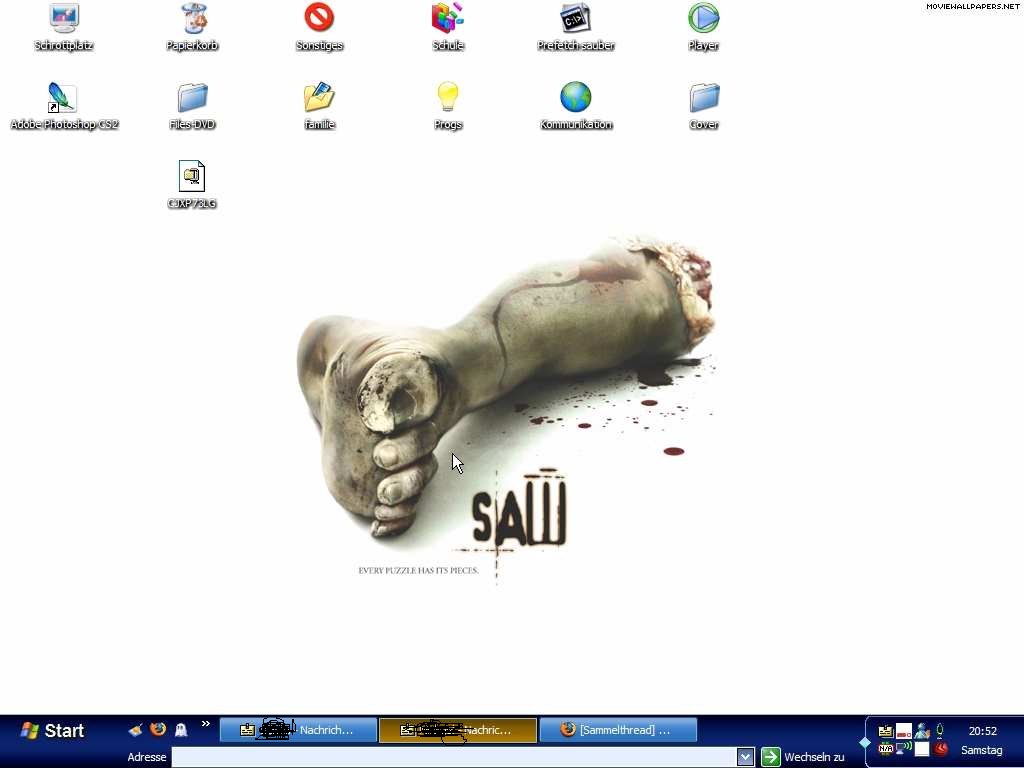Expand hidden tray icons with the diamond
1024x768 pixels.
tap(865, 743)
